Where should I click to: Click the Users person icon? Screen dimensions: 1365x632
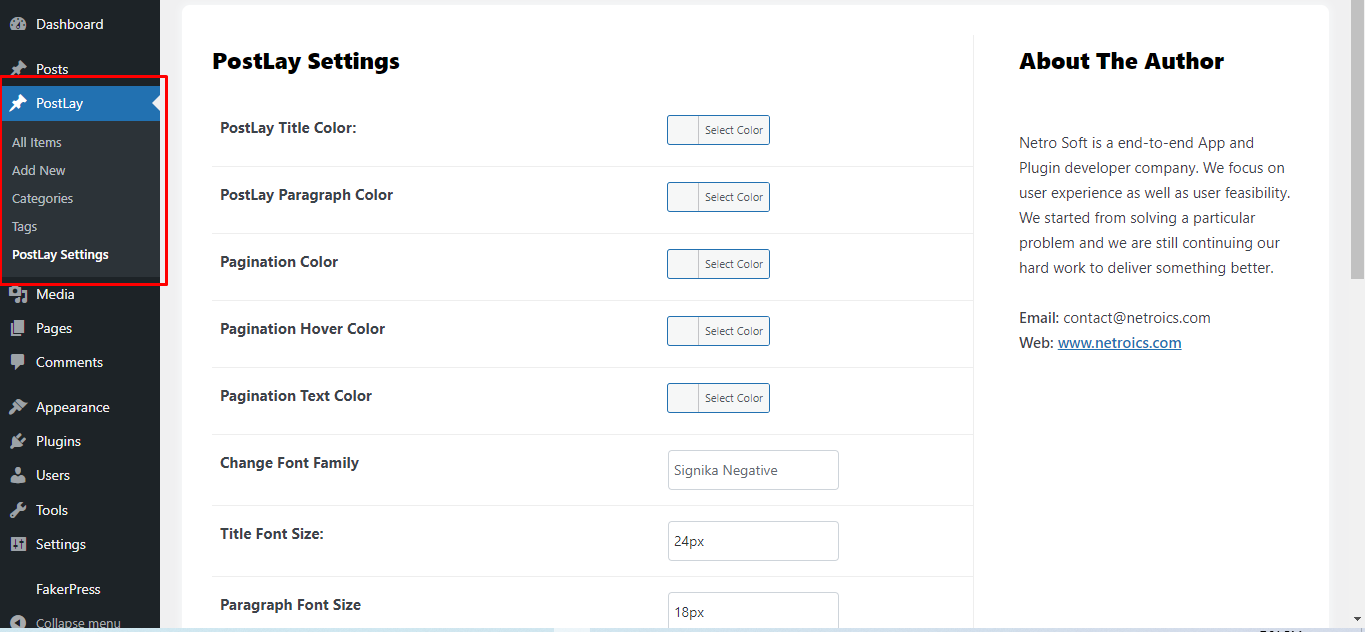[x=18, y=475]
